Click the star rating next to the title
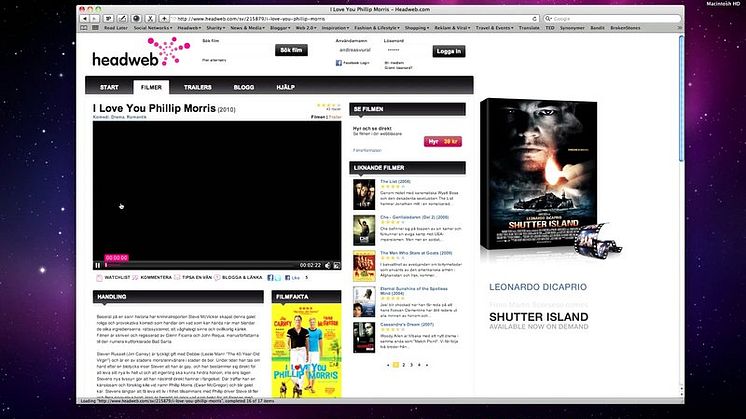 click(329, 105)
